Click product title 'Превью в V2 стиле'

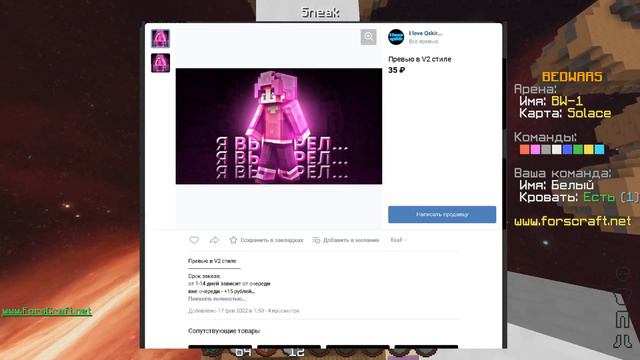pyautogui.click(x=420, y=59)
